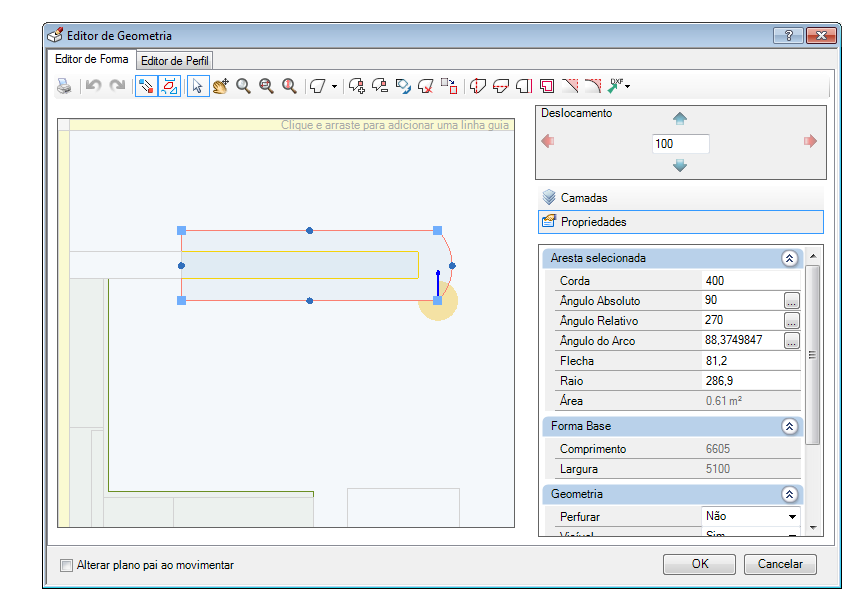The width and height of the screenshot is (861, 598).
Task: Open the draw shape tool dropdown arrow
Action: [334, 86]
